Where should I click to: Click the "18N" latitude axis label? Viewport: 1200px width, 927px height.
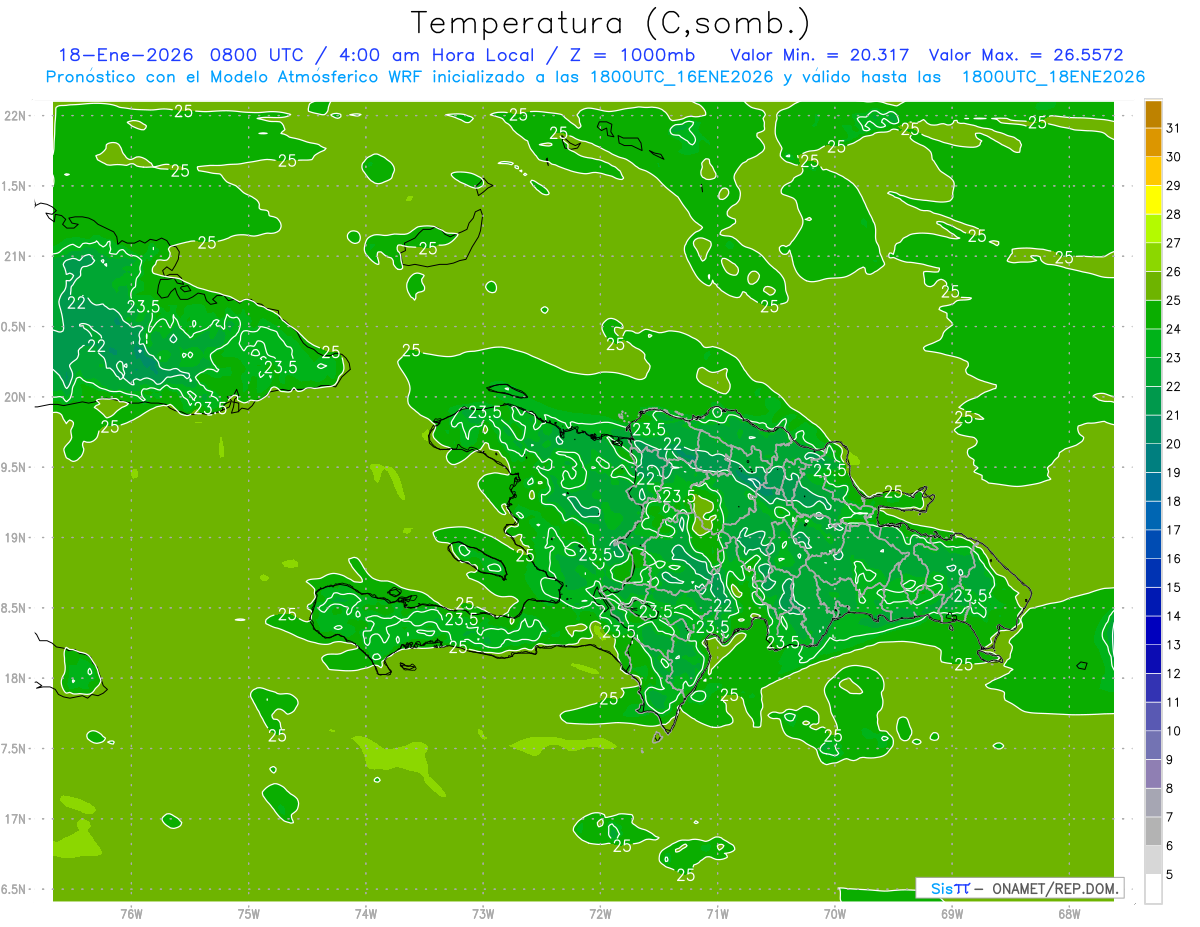pos(16,678)
